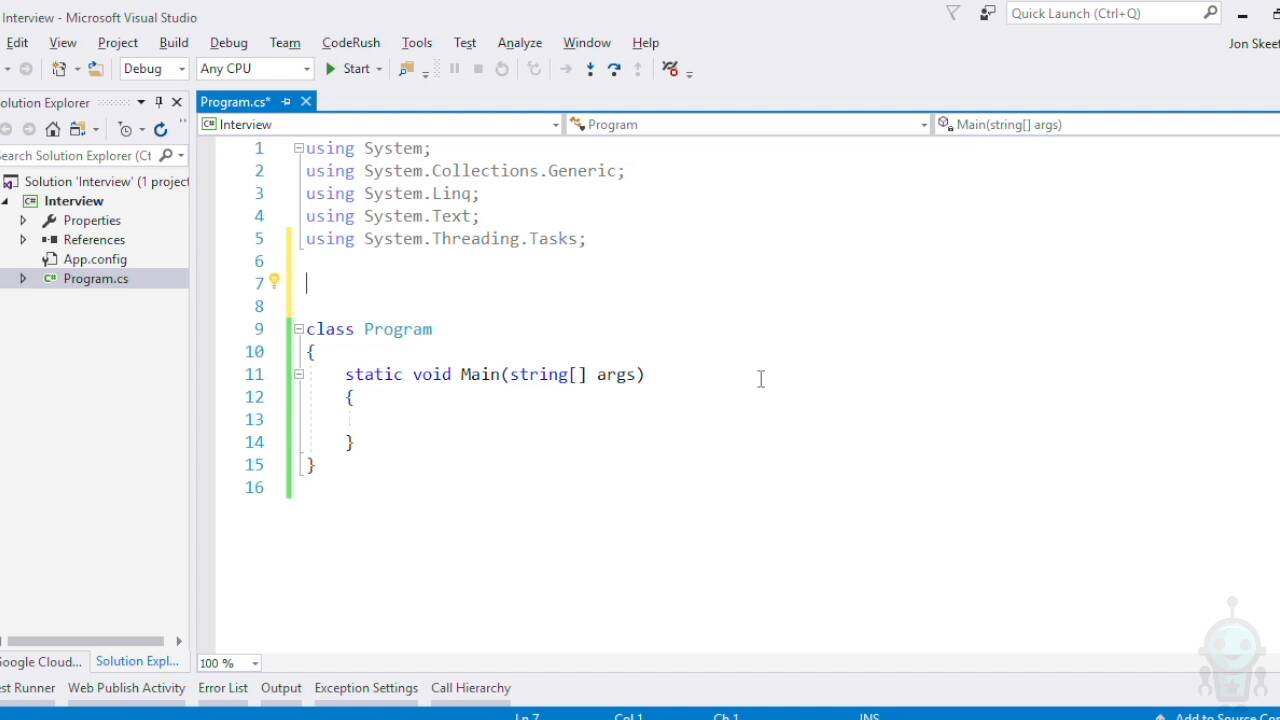The image size is (1280, 720).
Task: Open the Debug configuration dropdown
Action: click(x=154, y=69)
